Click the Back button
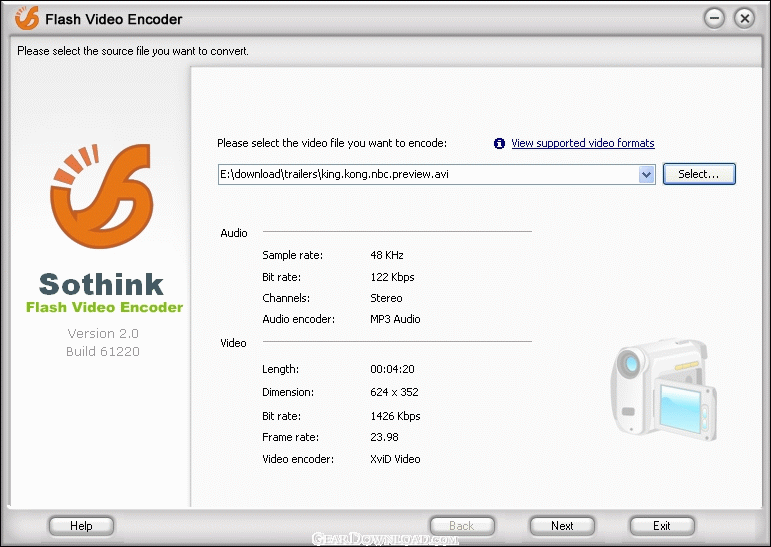Viewport: 771px width, 547px height. pyautogui.click(x=462, y=526)
